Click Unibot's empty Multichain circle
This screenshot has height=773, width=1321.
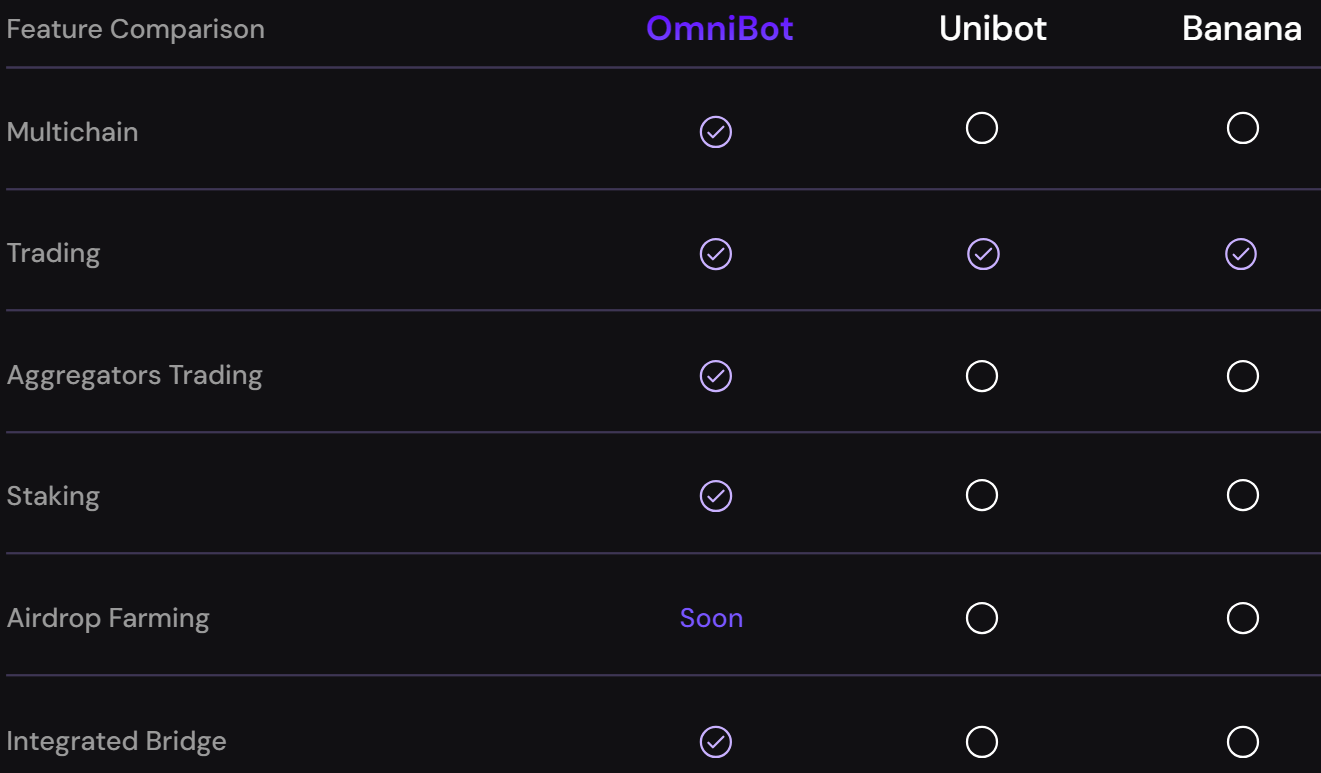click(x=982, y=128)
